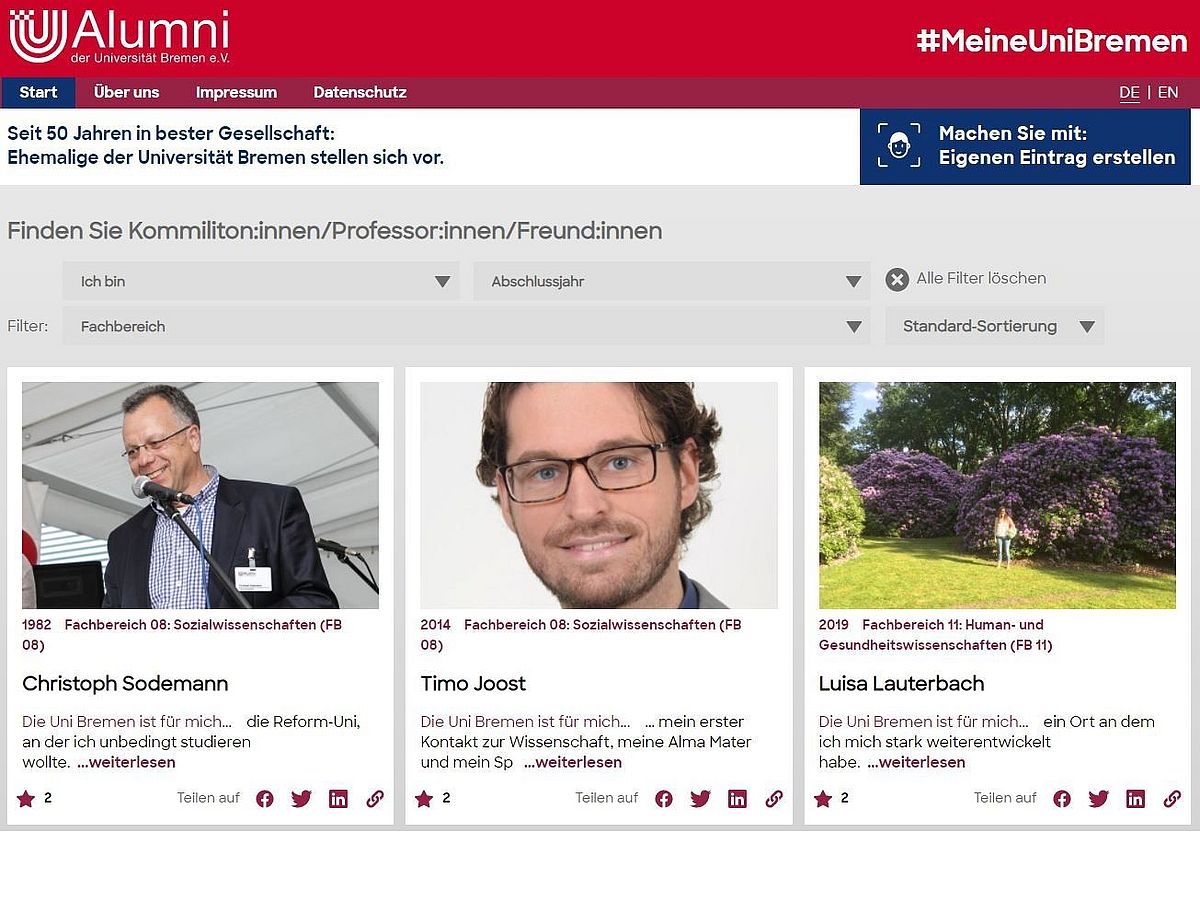Viewport: 1200px width, 901px height.
Task: Share Timo Joost's entry on Twitter
Action: point(700,799)
